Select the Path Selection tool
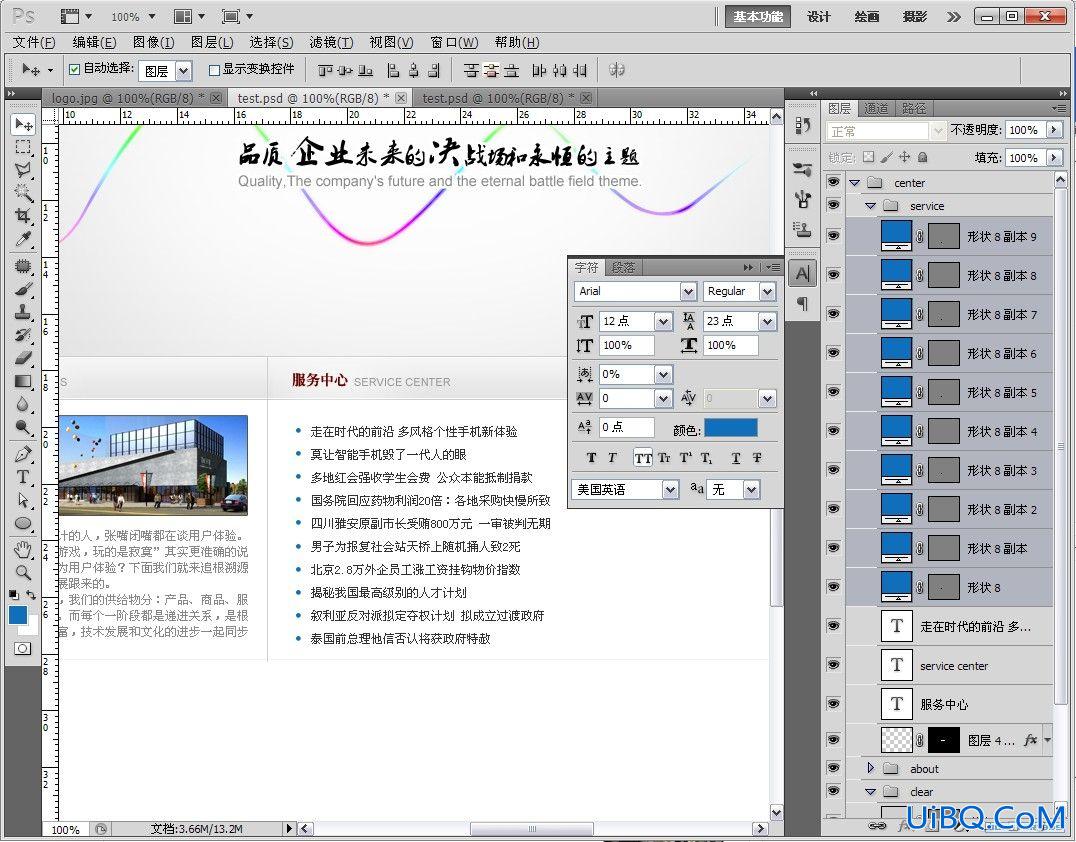The width and height of the screenshot is (1076, 842). (x=23, y=500)
